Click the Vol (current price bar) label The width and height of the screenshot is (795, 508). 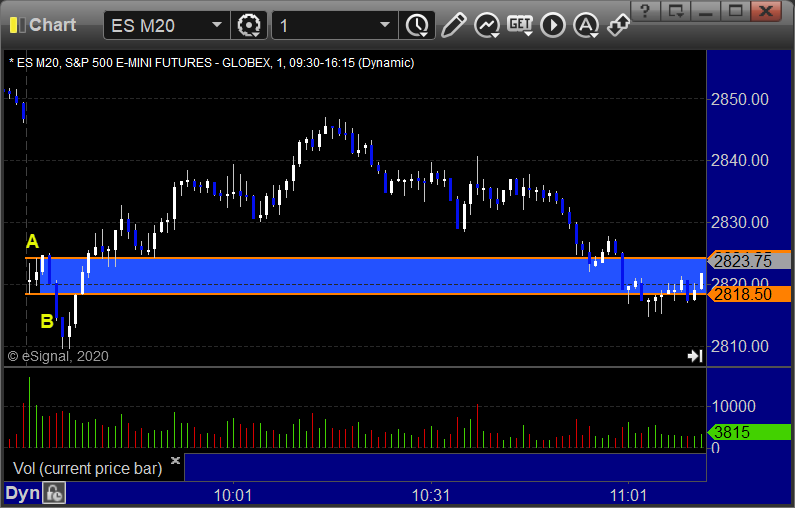click(87, 468)
